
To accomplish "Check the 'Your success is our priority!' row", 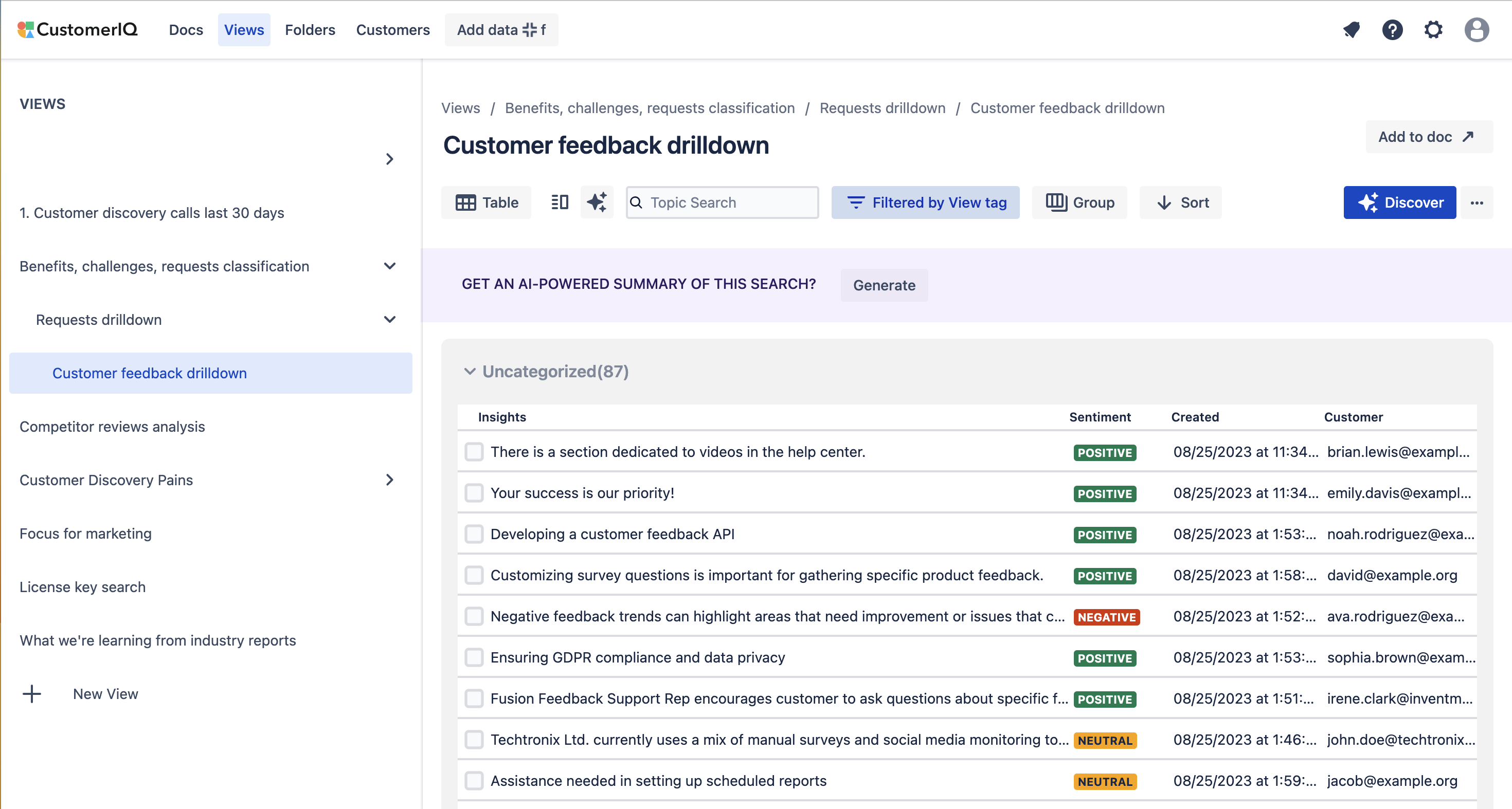I will pos(474,493).
